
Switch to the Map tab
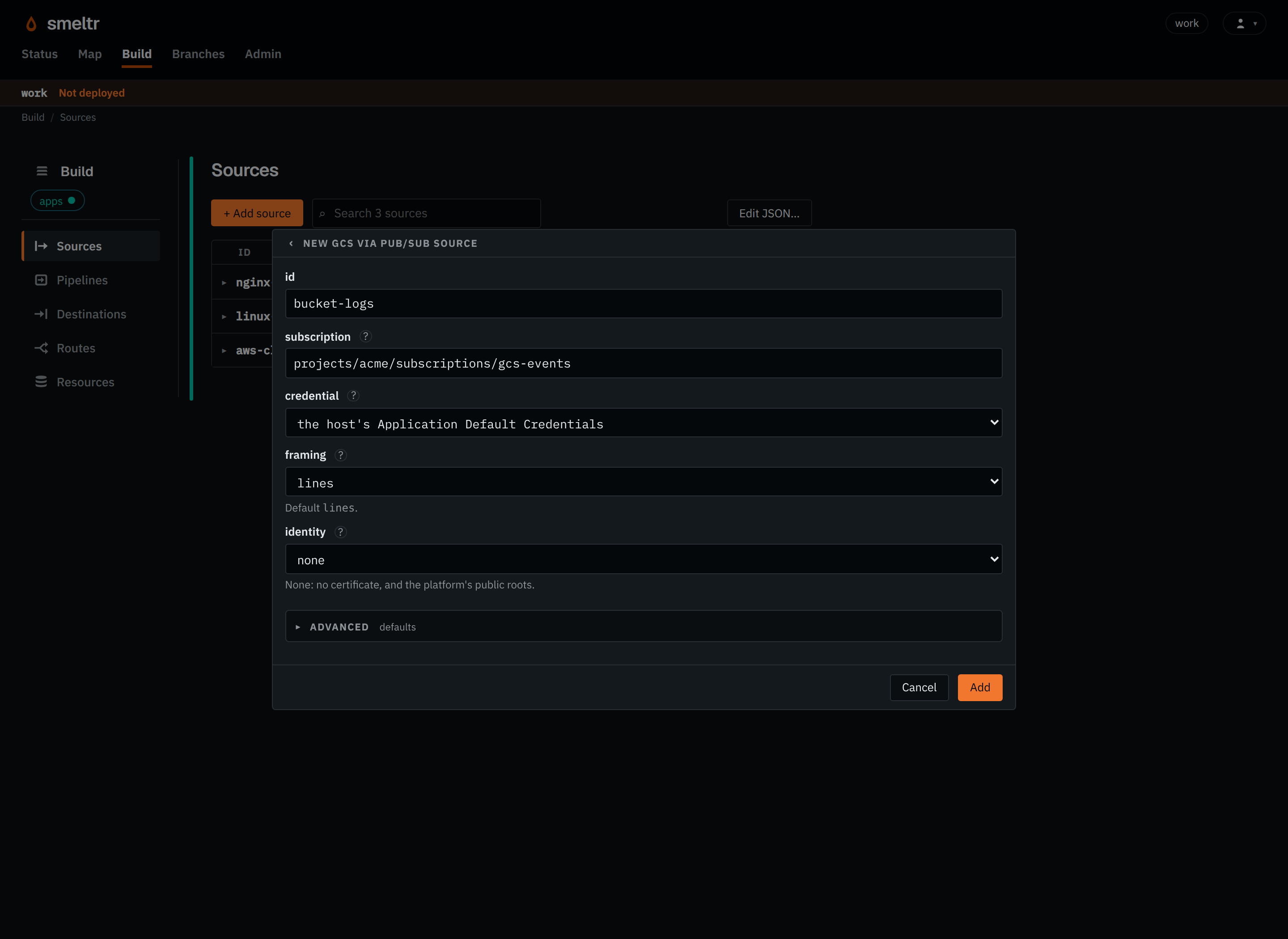pyautogui.click(x=90, y=54)
